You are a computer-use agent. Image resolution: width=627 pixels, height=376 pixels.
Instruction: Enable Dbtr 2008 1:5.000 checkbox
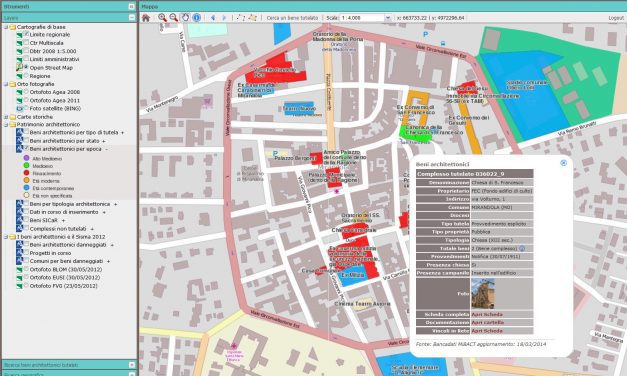pyautogui.click(x=26, y=51)
